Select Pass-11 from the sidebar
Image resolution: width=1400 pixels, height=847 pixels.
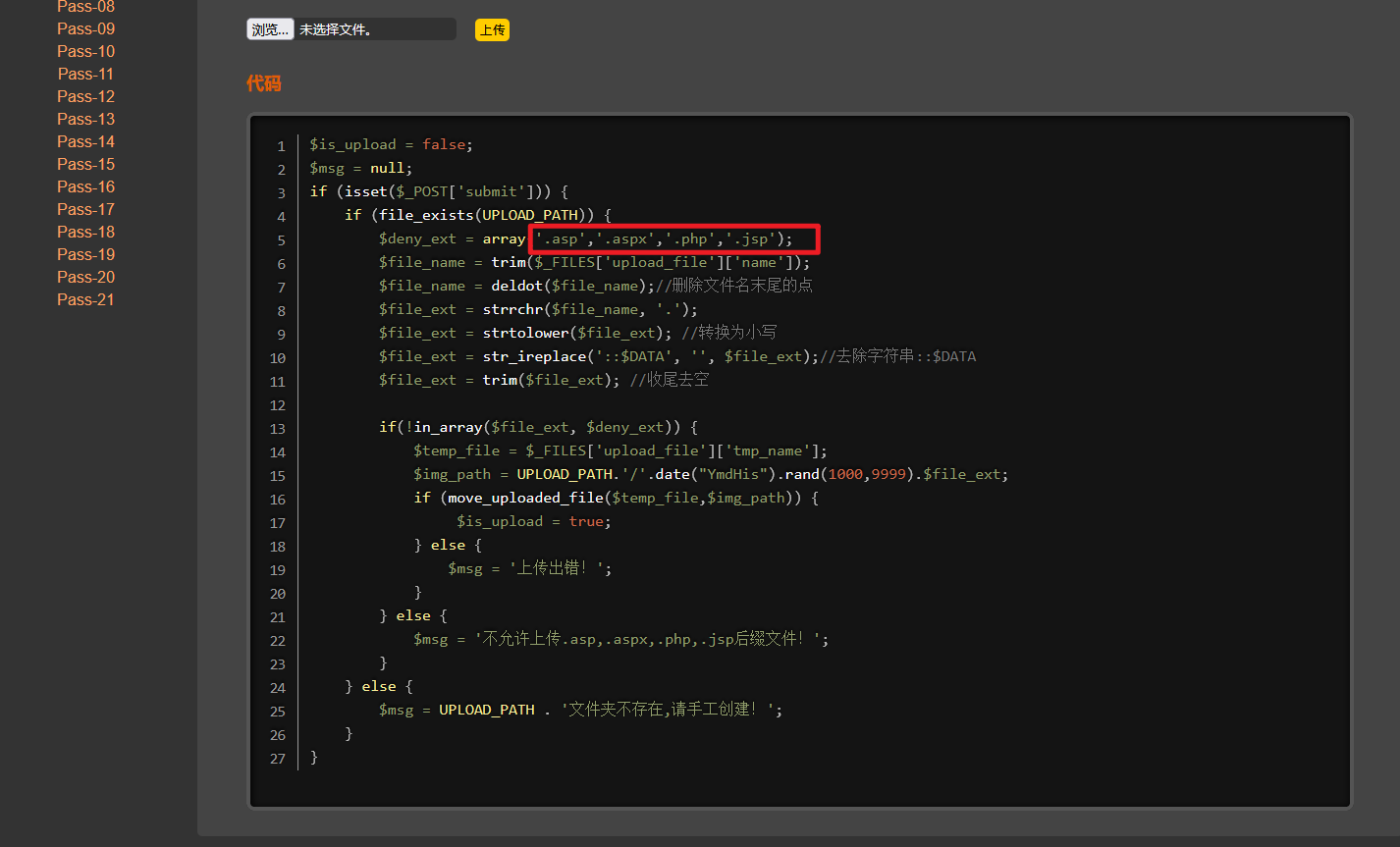point(85,74)
